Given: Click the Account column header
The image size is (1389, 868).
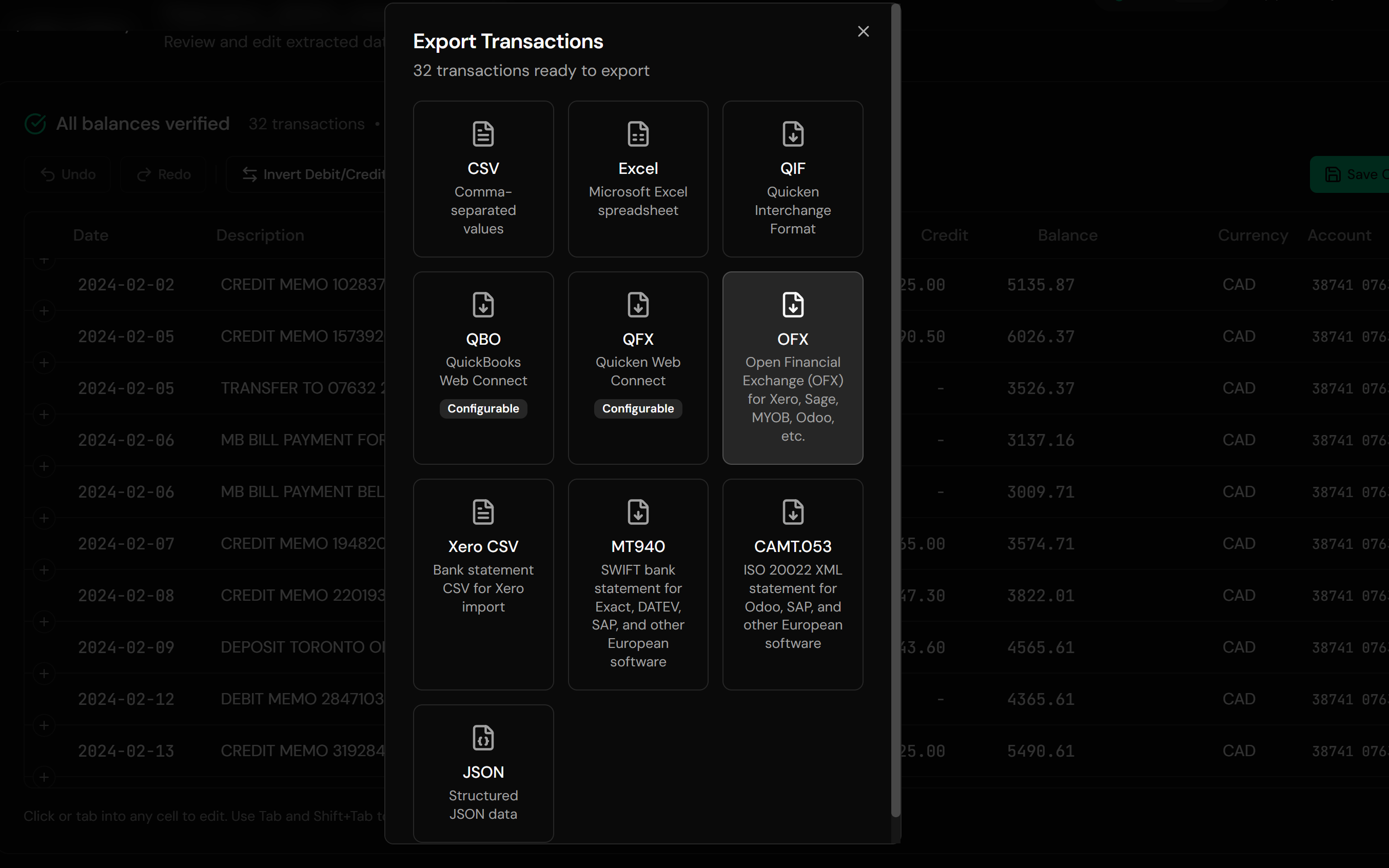Looking at the screenshot, I should [1339, 235].
